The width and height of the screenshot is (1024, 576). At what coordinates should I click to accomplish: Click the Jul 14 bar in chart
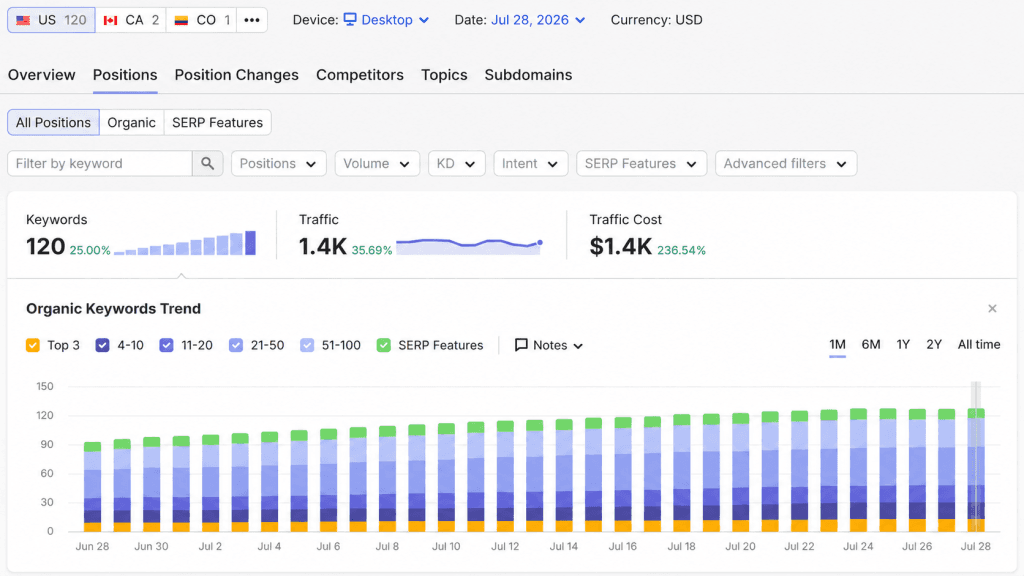[564, 476]
